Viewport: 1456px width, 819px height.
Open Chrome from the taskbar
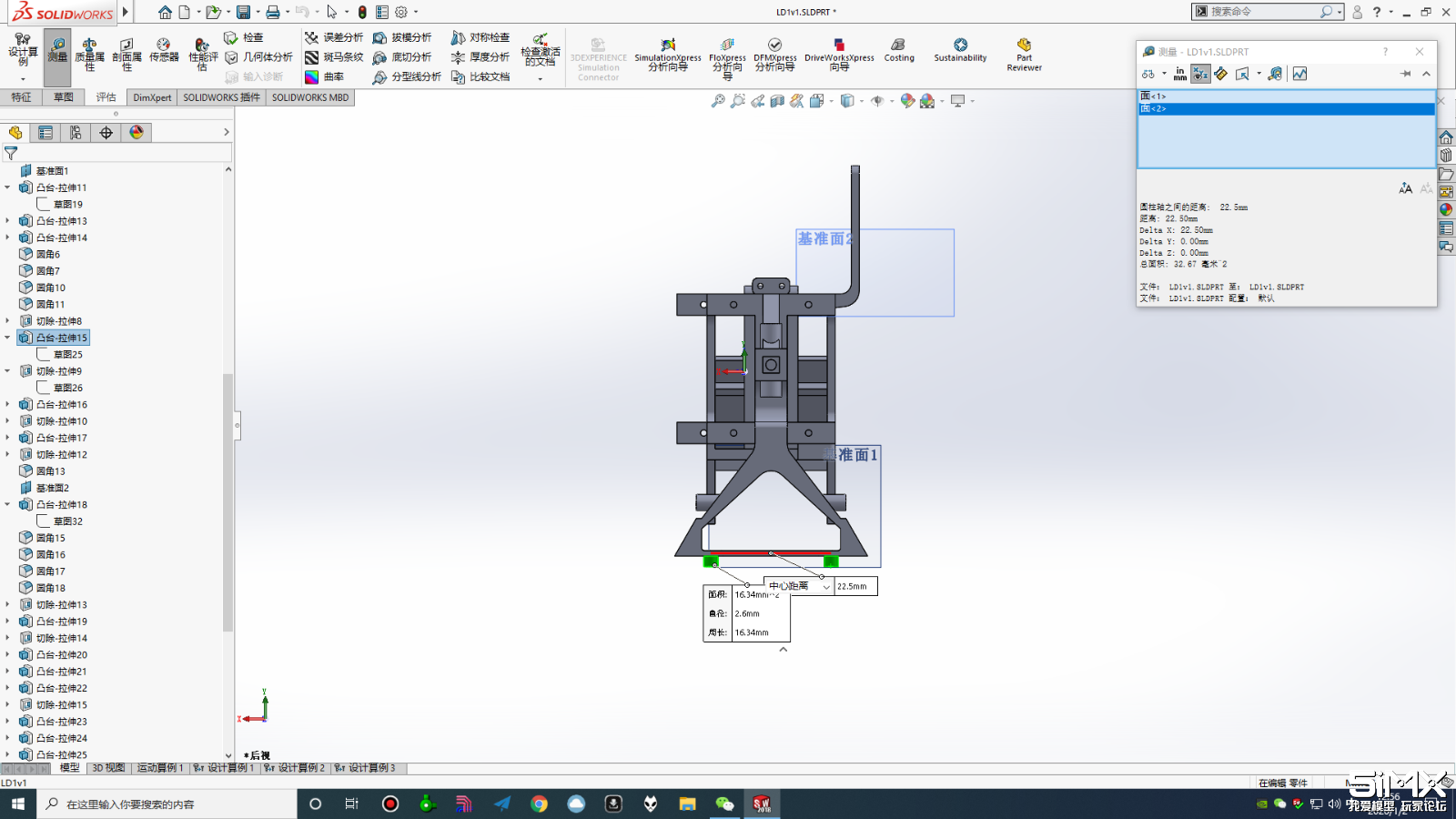click(x=539, y=804)
